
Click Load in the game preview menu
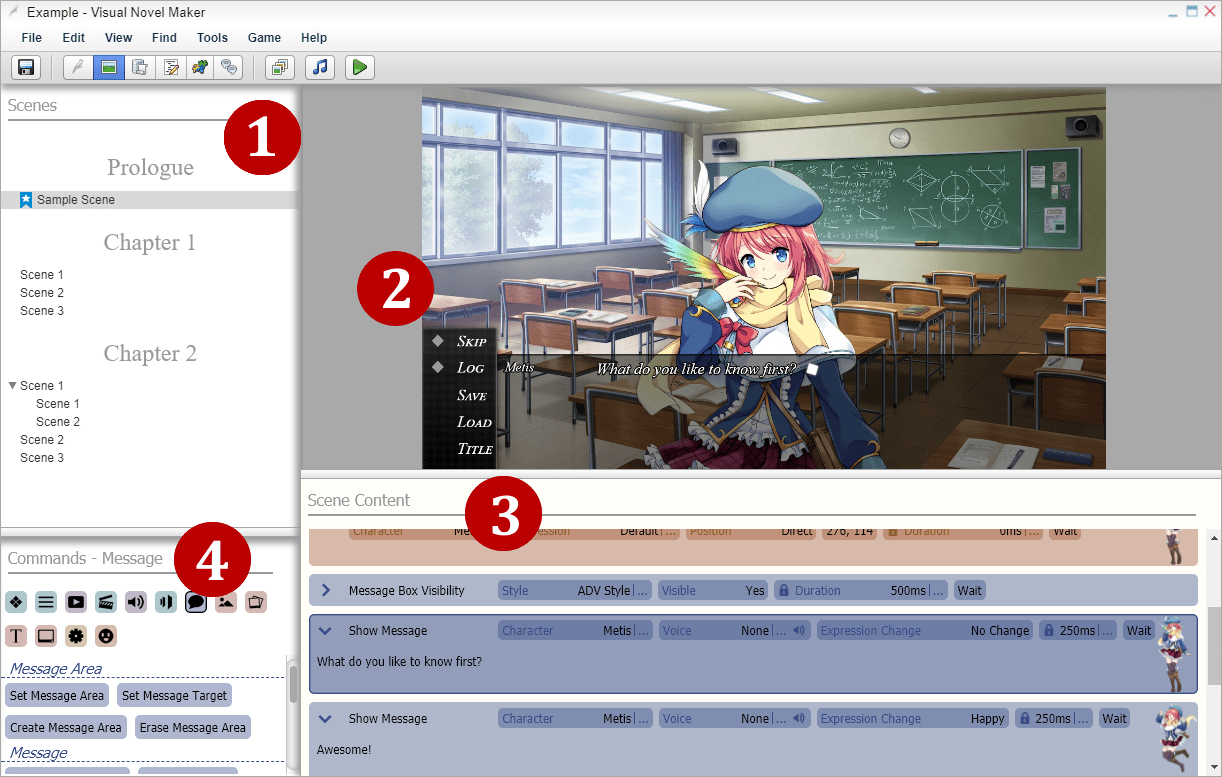474,422
